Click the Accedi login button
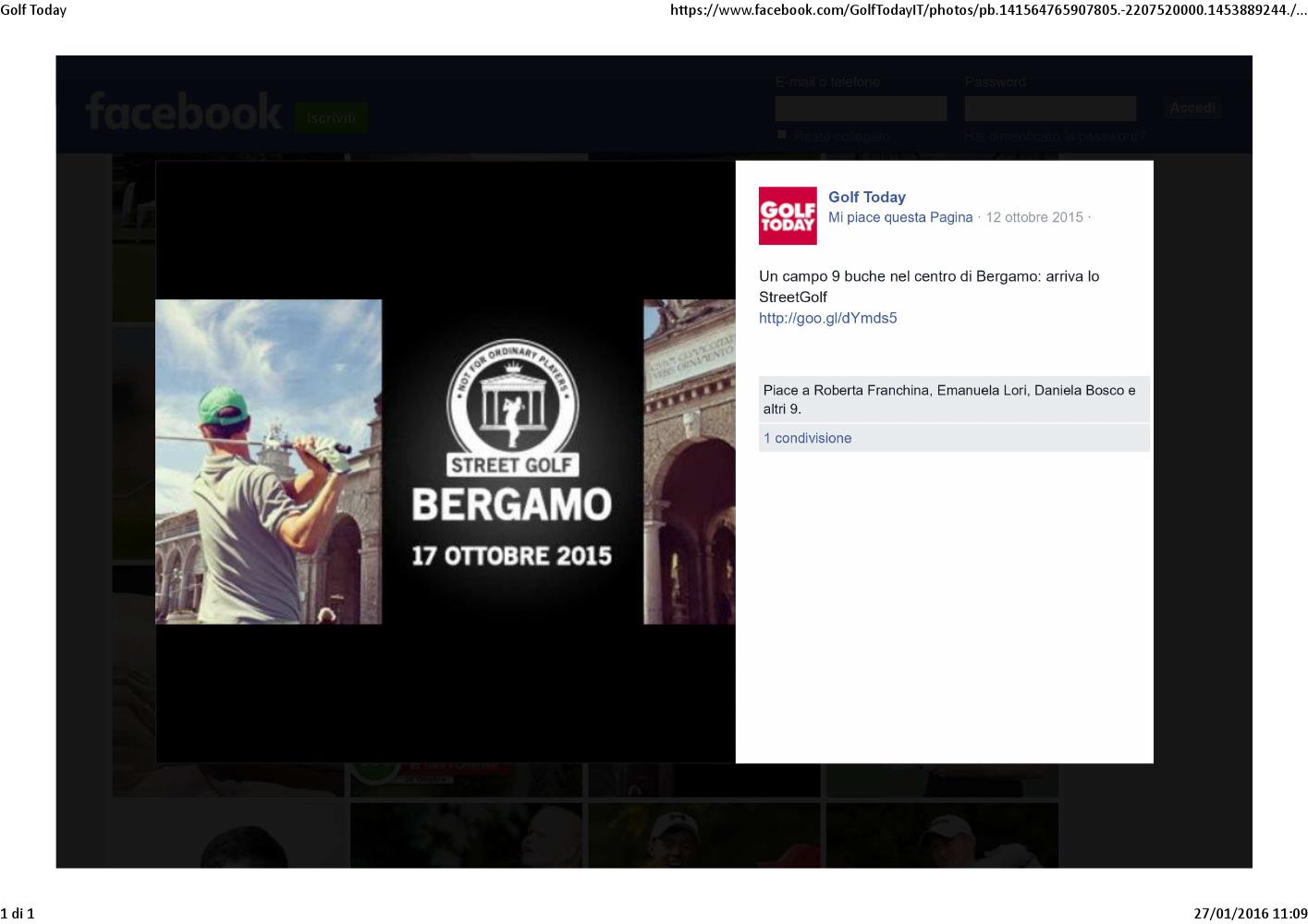 tap(1192, 108)
